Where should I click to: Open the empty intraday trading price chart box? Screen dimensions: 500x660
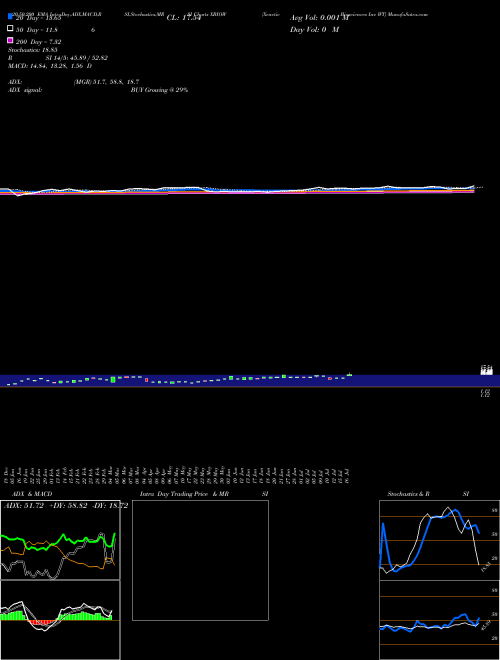200,560
